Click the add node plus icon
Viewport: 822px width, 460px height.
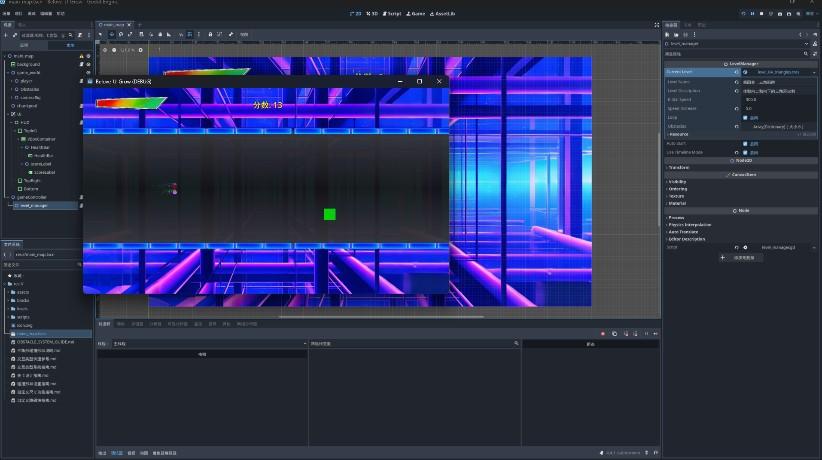click(6, 35)
